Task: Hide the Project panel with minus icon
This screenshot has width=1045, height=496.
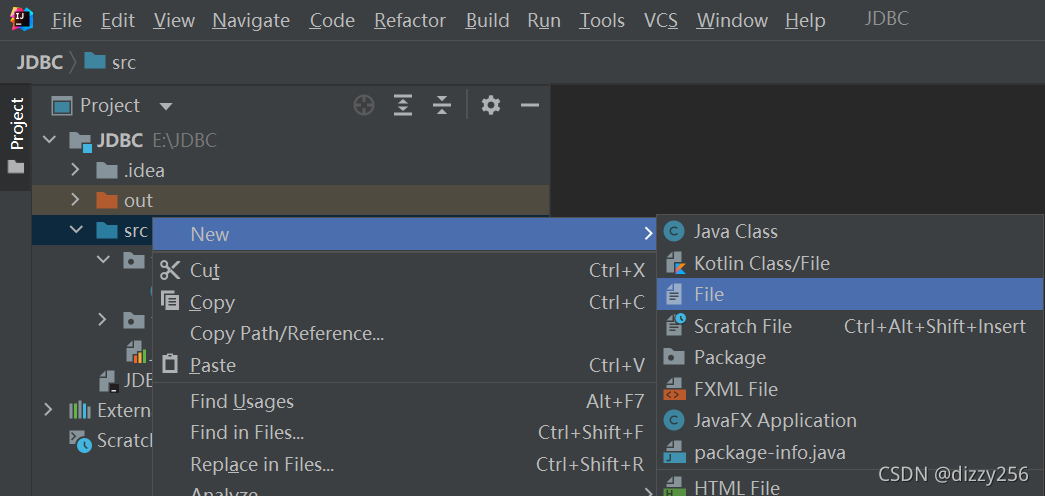Action: (530, 105)
